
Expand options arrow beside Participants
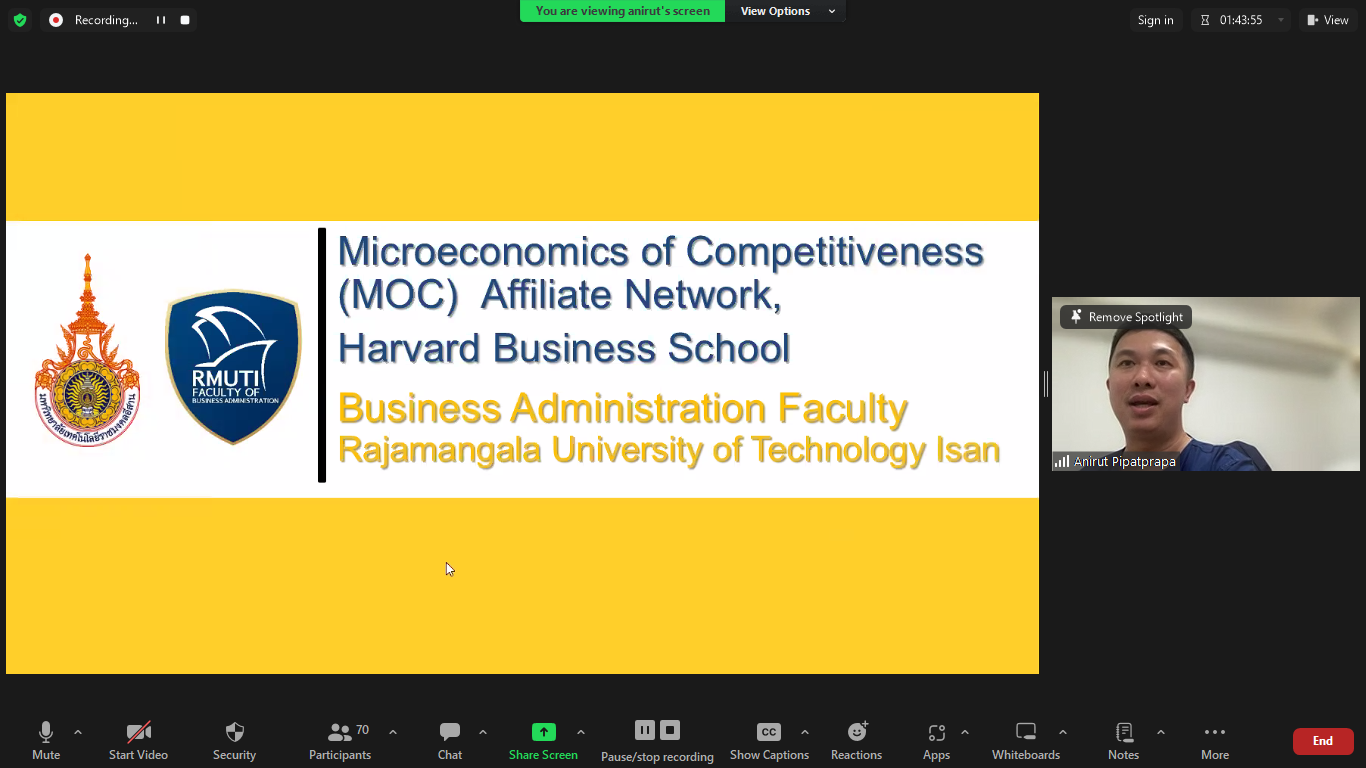click(393, 732)
